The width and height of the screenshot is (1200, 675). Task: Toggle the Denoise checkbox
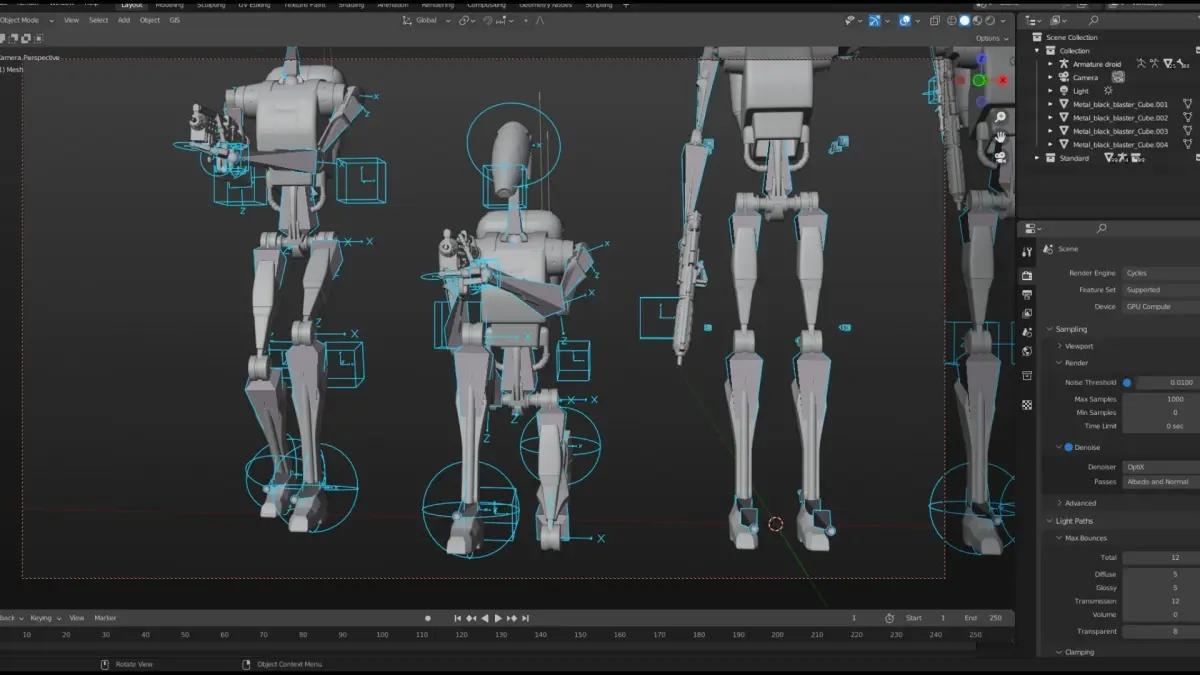coord(1068,448)
